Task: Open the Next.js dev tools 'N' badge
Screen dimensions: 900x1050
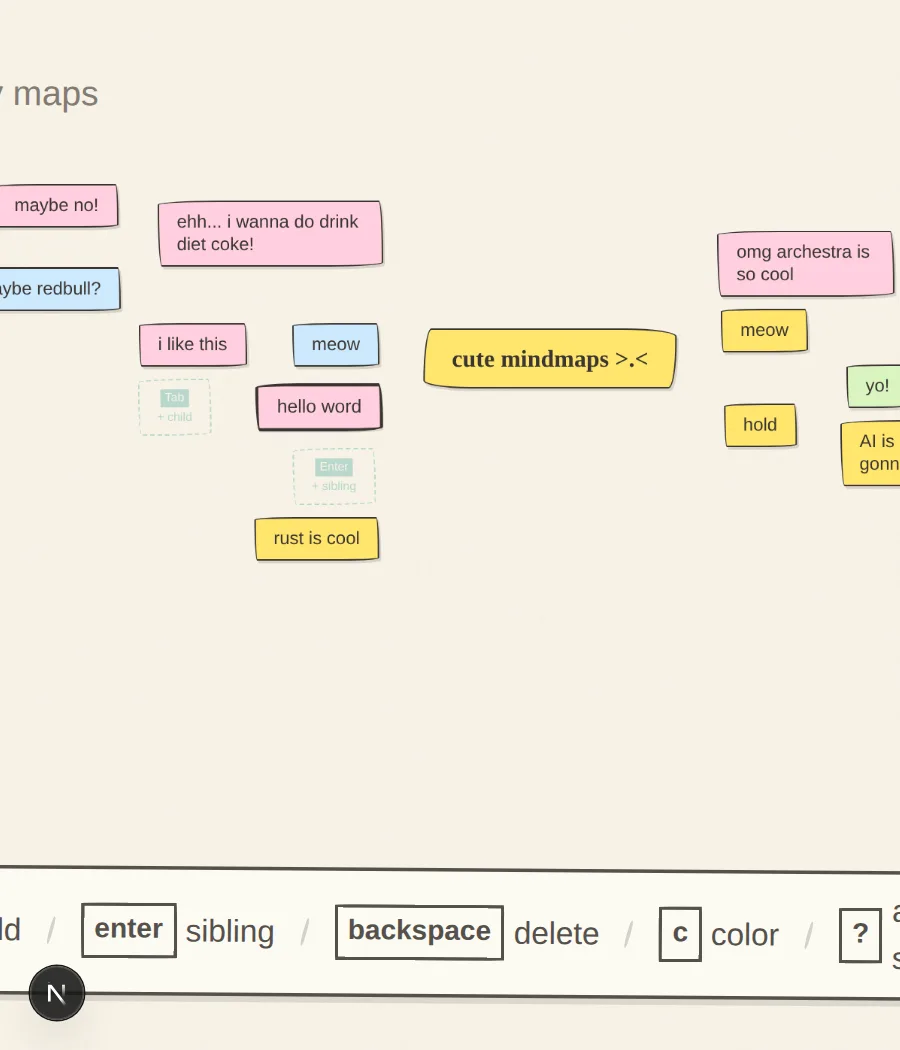Action: [x=57, y=993]
